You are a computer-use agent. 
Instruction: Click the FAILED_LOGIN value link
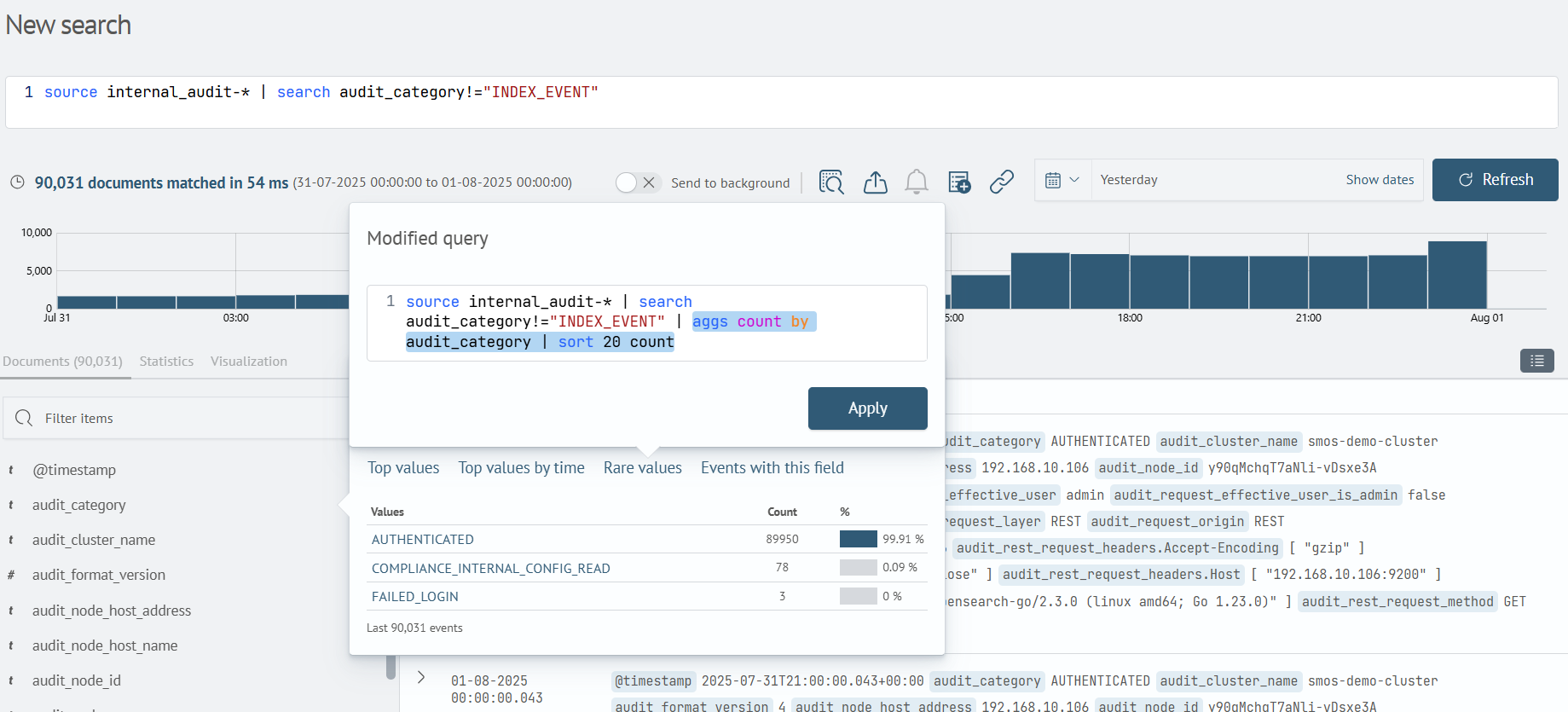pyautogui.click(x=414, y=596)
